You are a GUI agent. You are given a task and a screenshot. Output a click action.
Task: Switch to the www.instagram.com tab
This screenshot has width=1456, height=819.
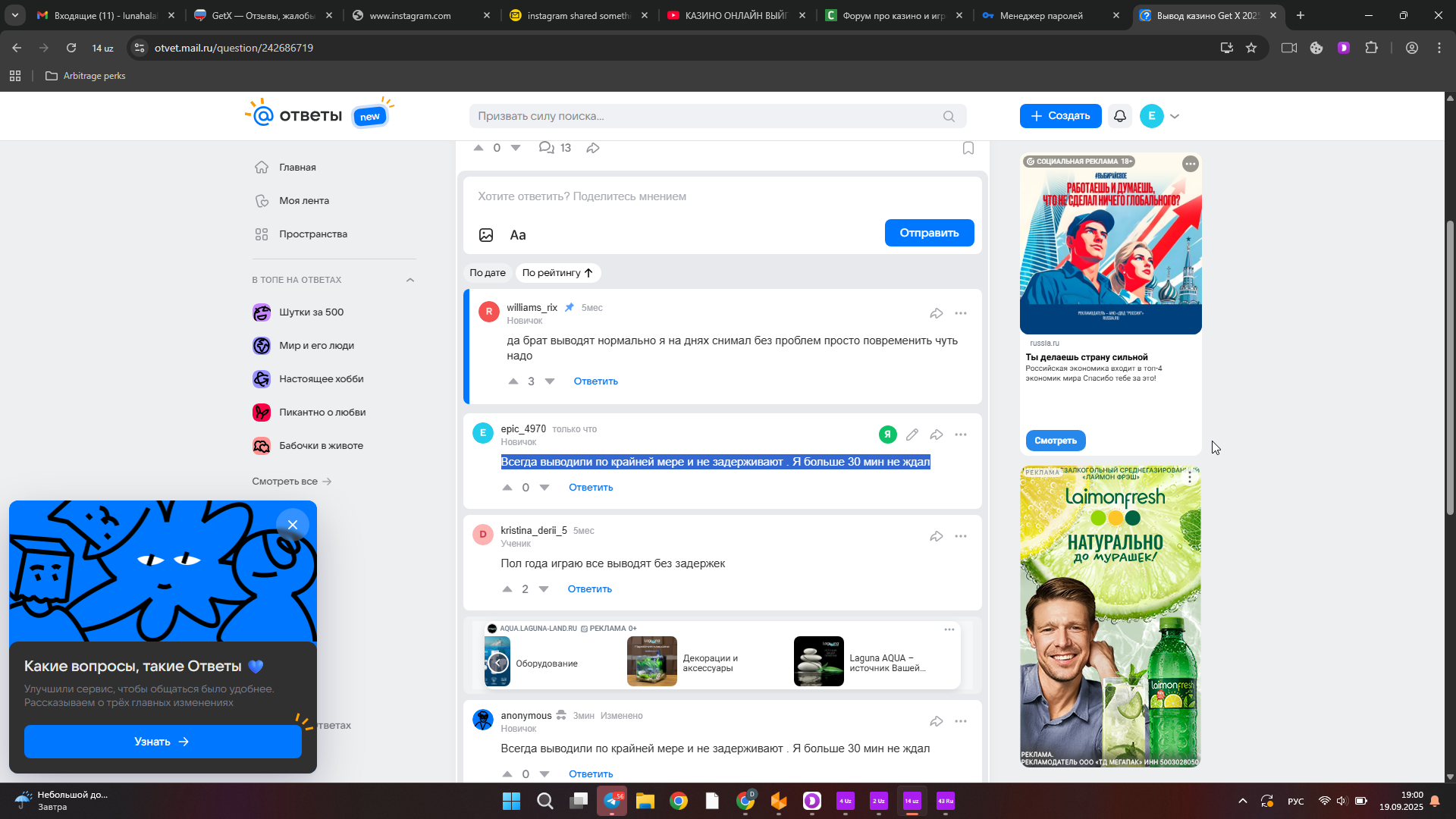click(x=421, y=15)
